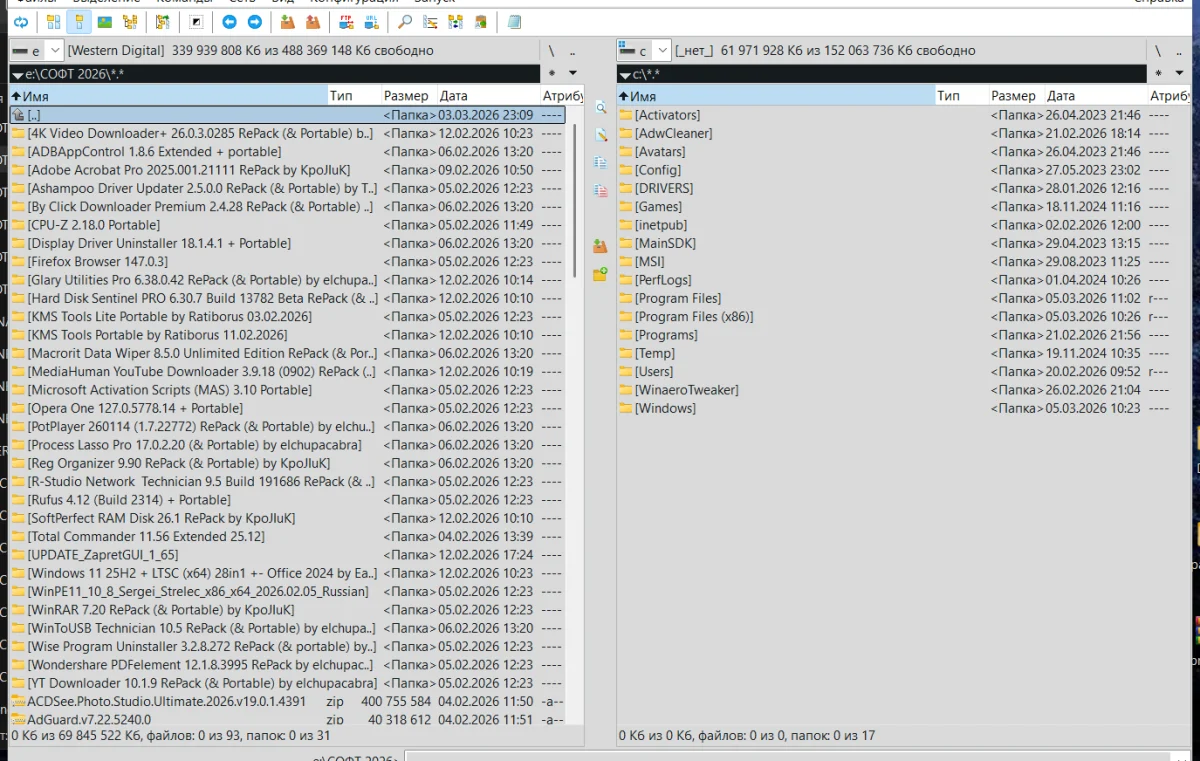Click the edit file icon in middle bar
Screen dimensions: 1200x761
[x=600, y=135]
